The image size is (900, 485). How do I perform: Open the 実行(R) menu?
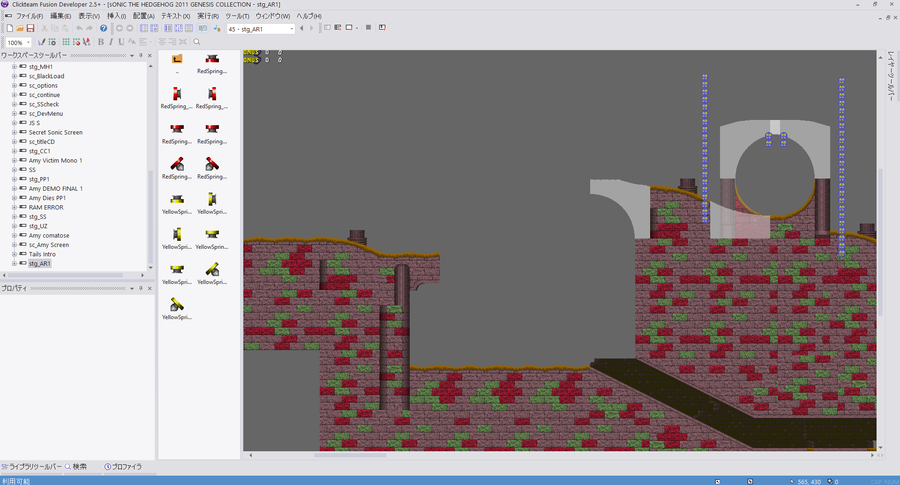coord(208,16)
